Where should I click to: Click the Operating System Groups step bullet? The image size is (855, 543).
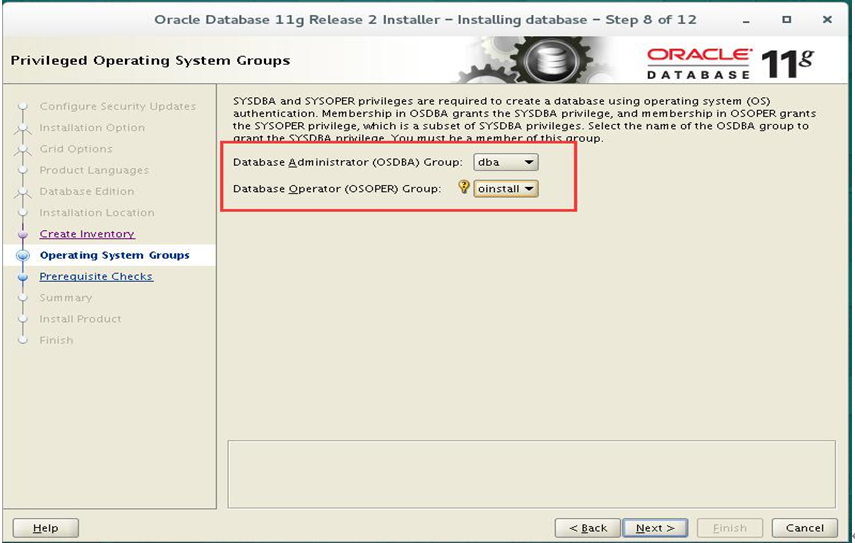point(23,255)
